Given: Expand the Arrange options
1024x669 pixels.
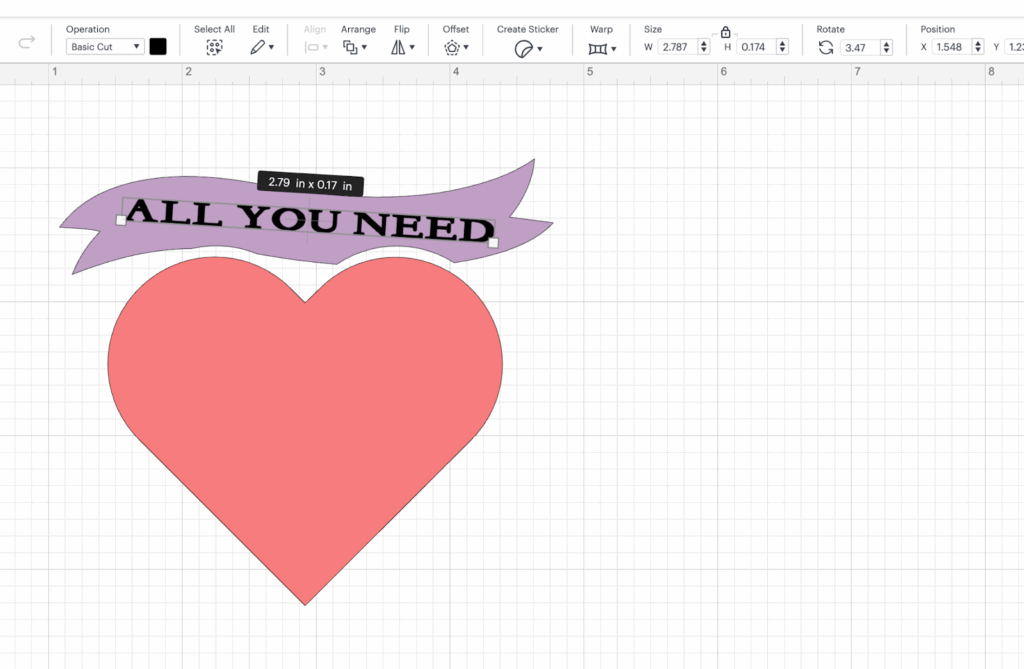Looking at the screenshot, I should (x=355, y=47).
